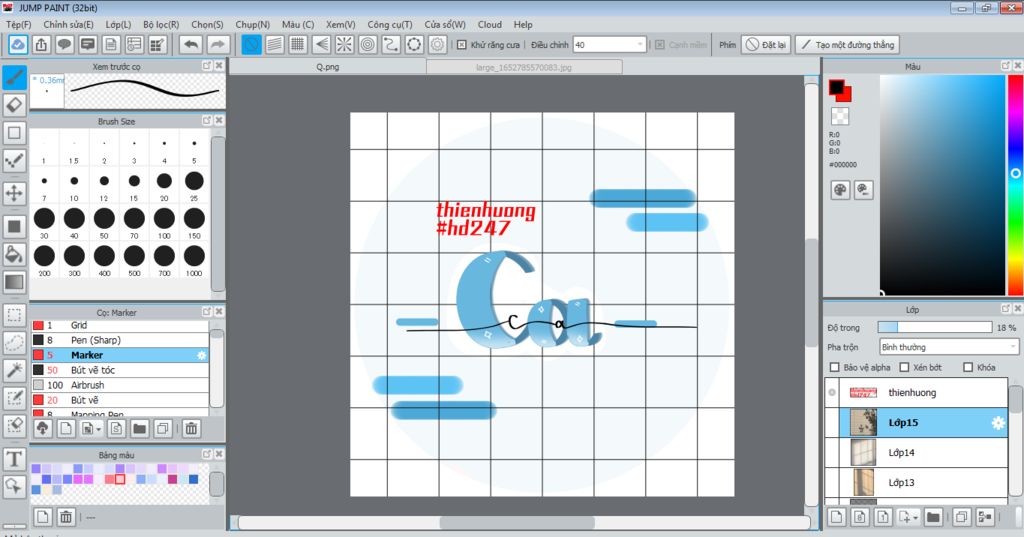Open Pha trộn blending mode dropdown
Screen dimensions: 1024x537
pos(949,347)
